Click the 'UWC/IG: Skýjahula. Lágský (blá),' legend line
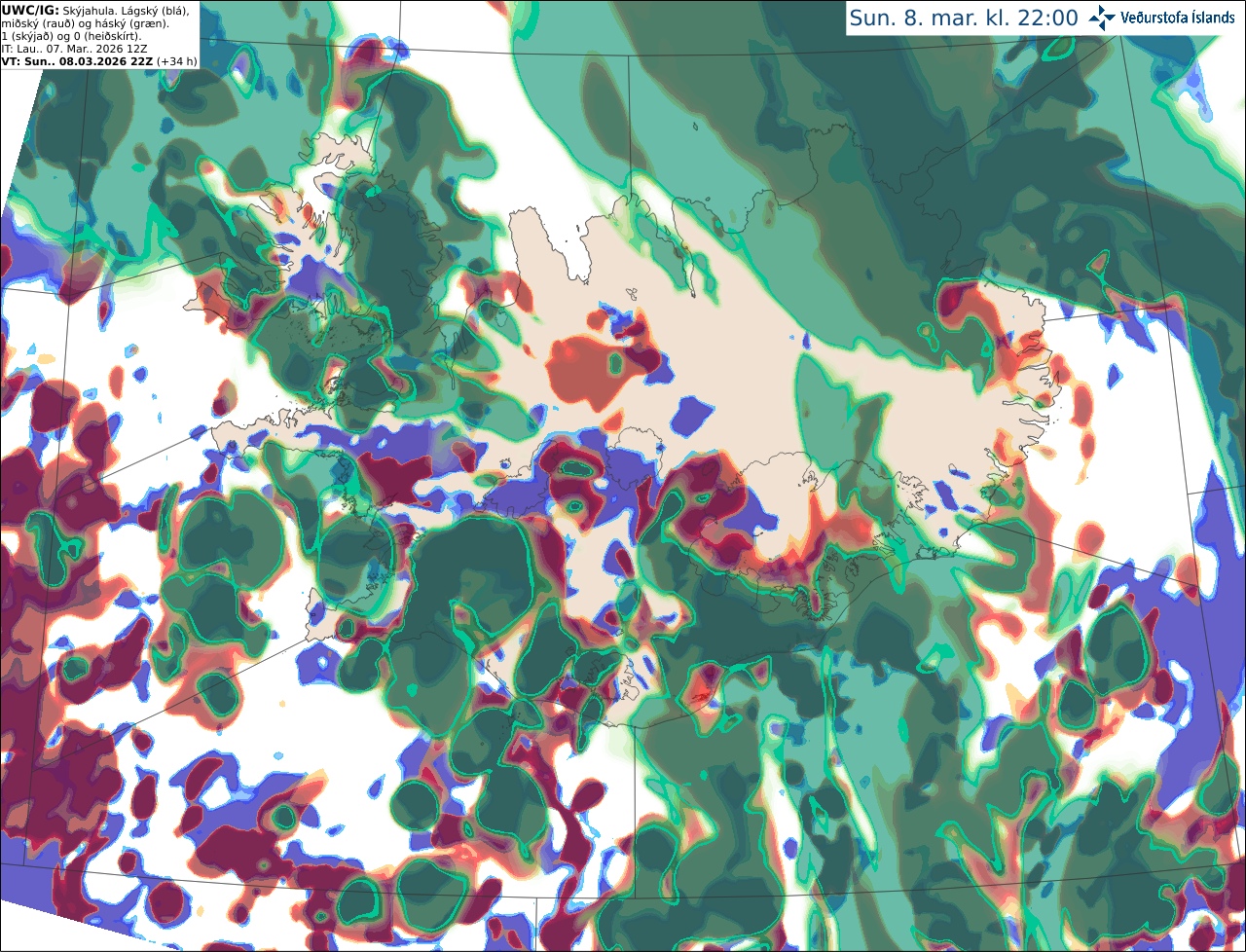 (x=94, y=10)
